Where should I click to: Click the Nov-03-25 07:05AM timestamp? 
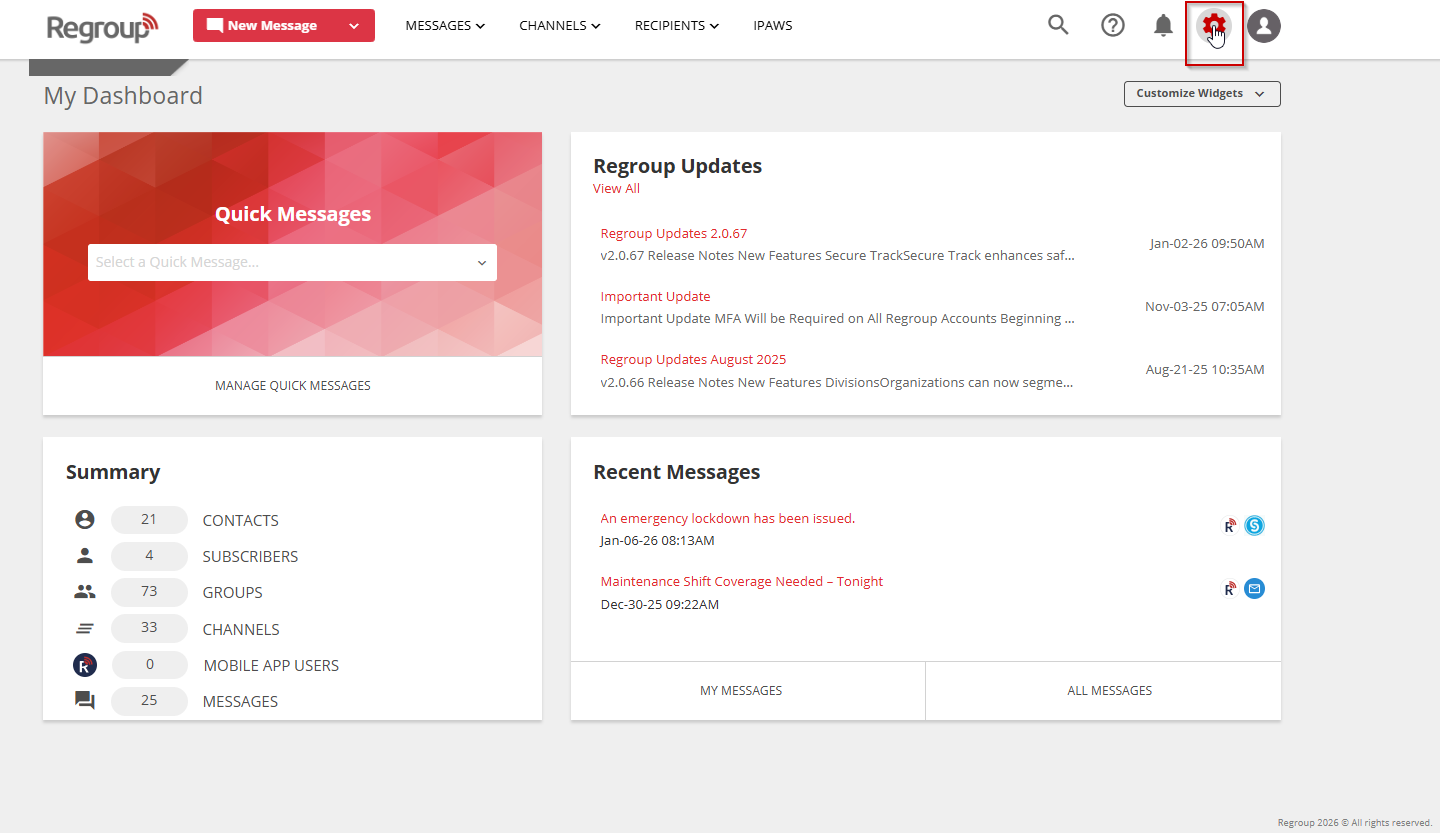(1205, 307)
